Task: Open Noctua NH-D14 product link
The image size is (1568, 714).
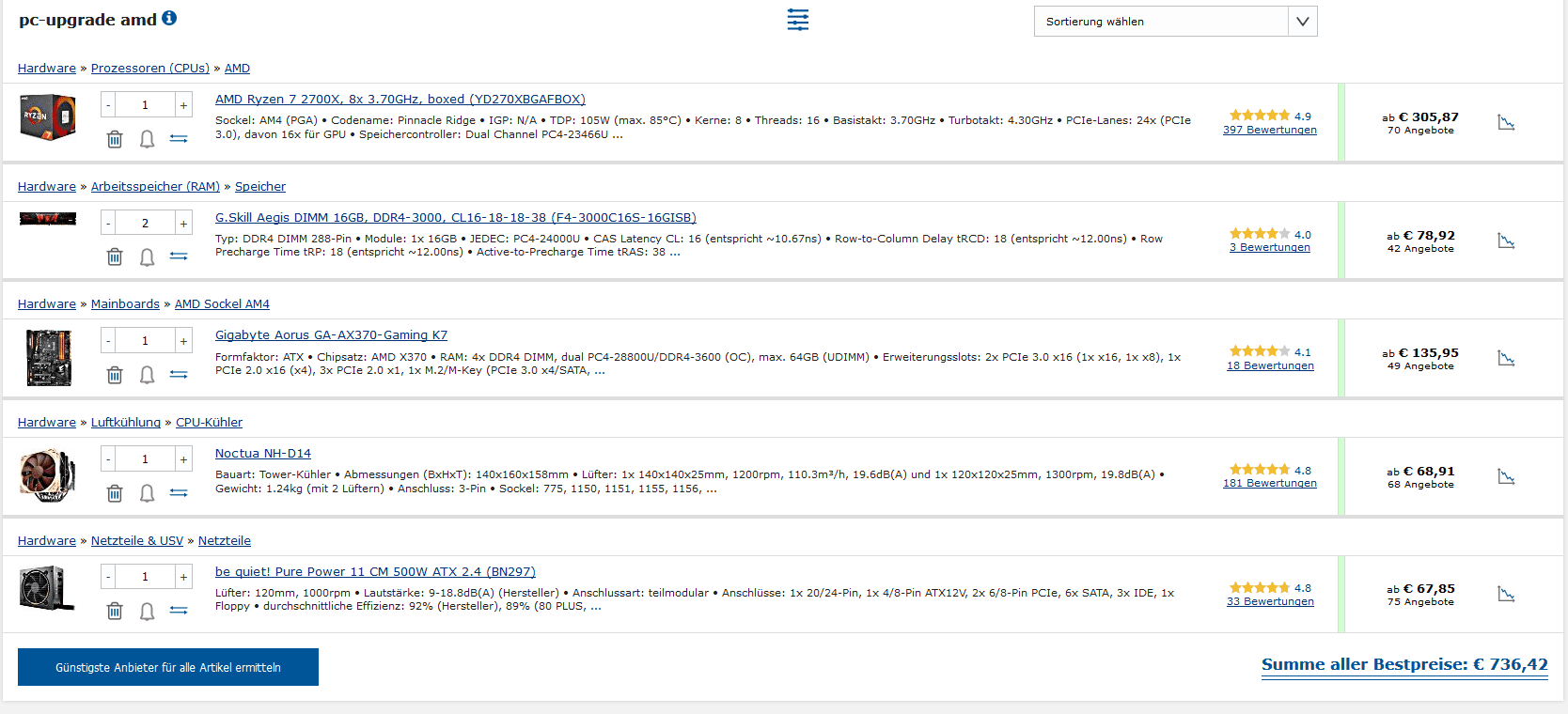Action: [263, 454]
